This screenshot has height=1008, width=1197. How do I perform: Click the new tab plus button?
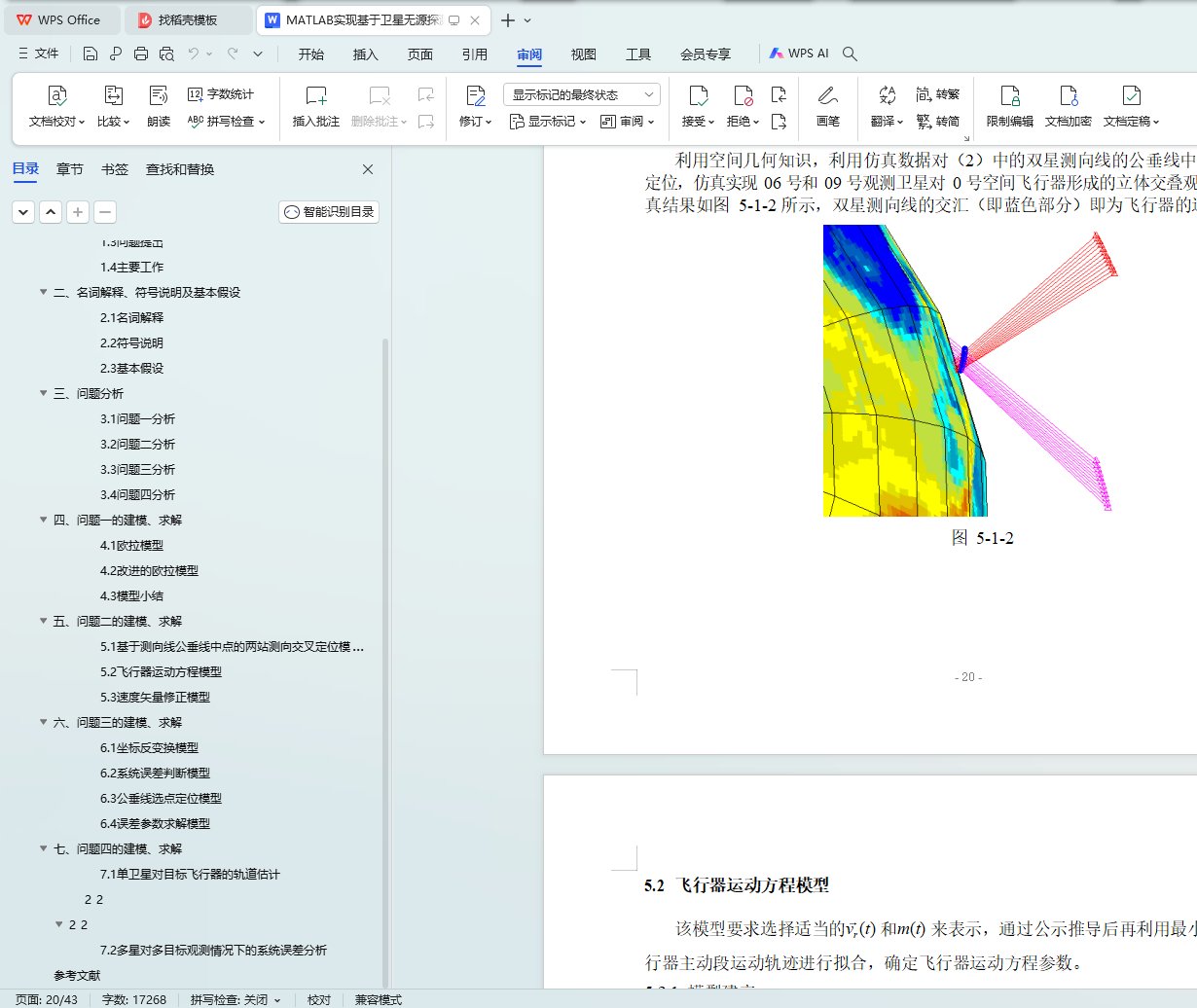point(508,19)
